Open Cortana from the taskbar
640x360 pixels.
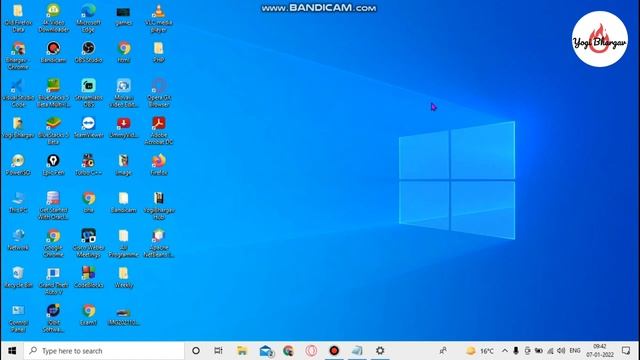[x=196, y=351]
